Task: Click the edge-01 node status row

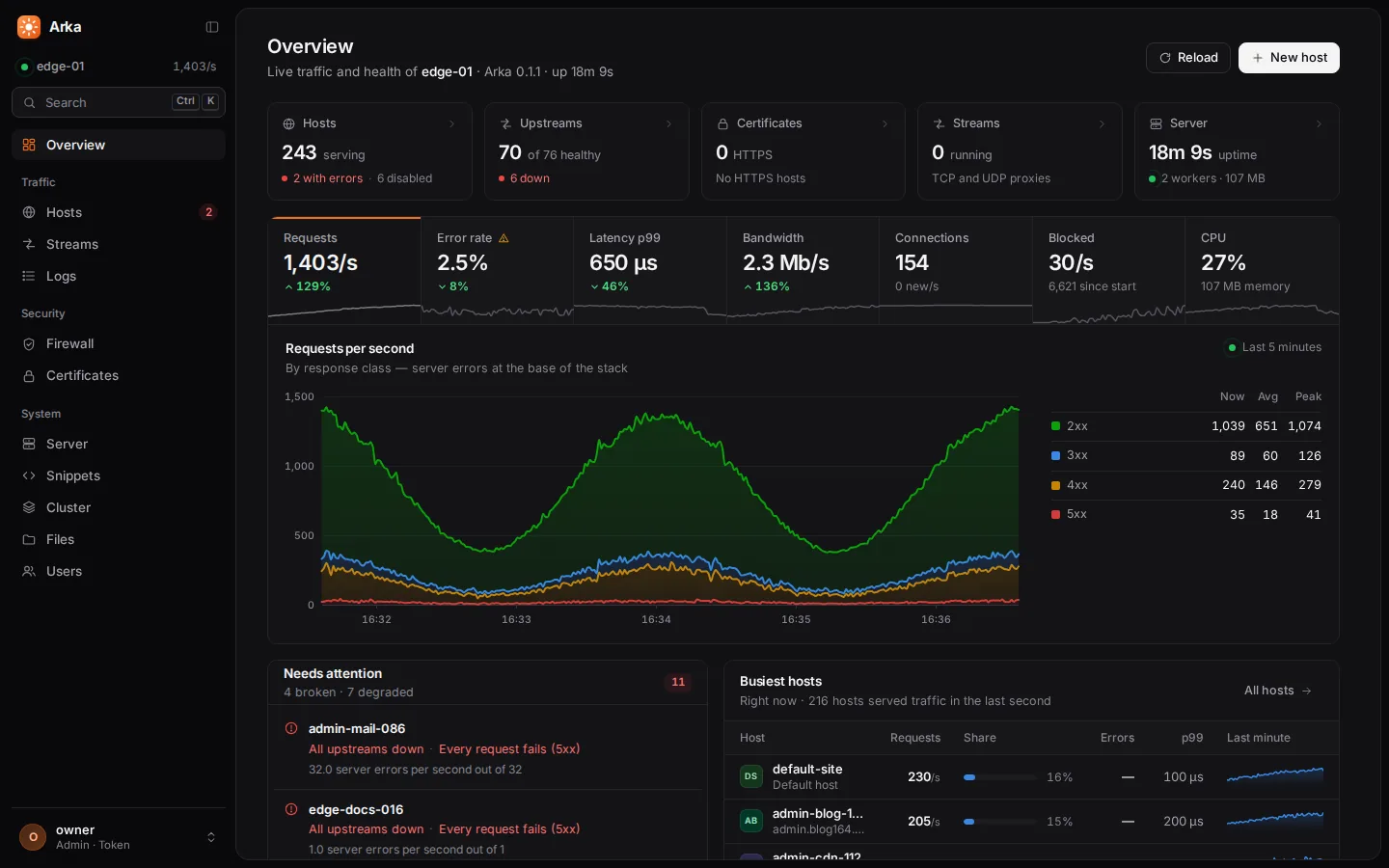Action: [x=119, y=67]
